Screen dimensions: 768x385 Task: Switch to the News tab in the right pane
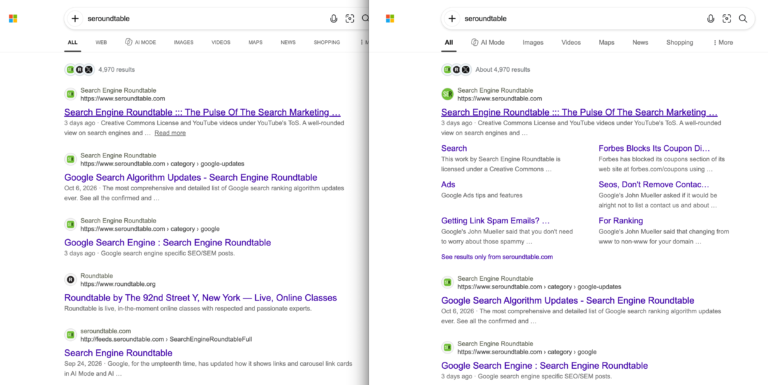click(640, 43)
